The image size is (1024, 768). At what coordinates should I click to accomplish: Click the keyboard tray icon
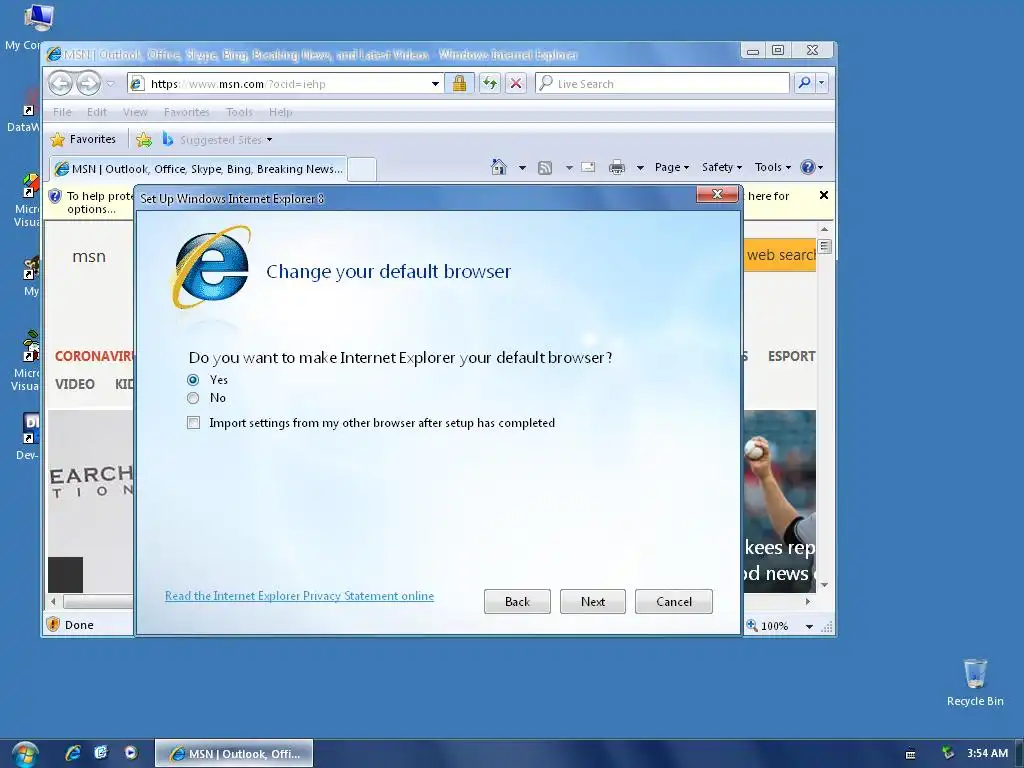pyautogui.click(x=910, y=754)
